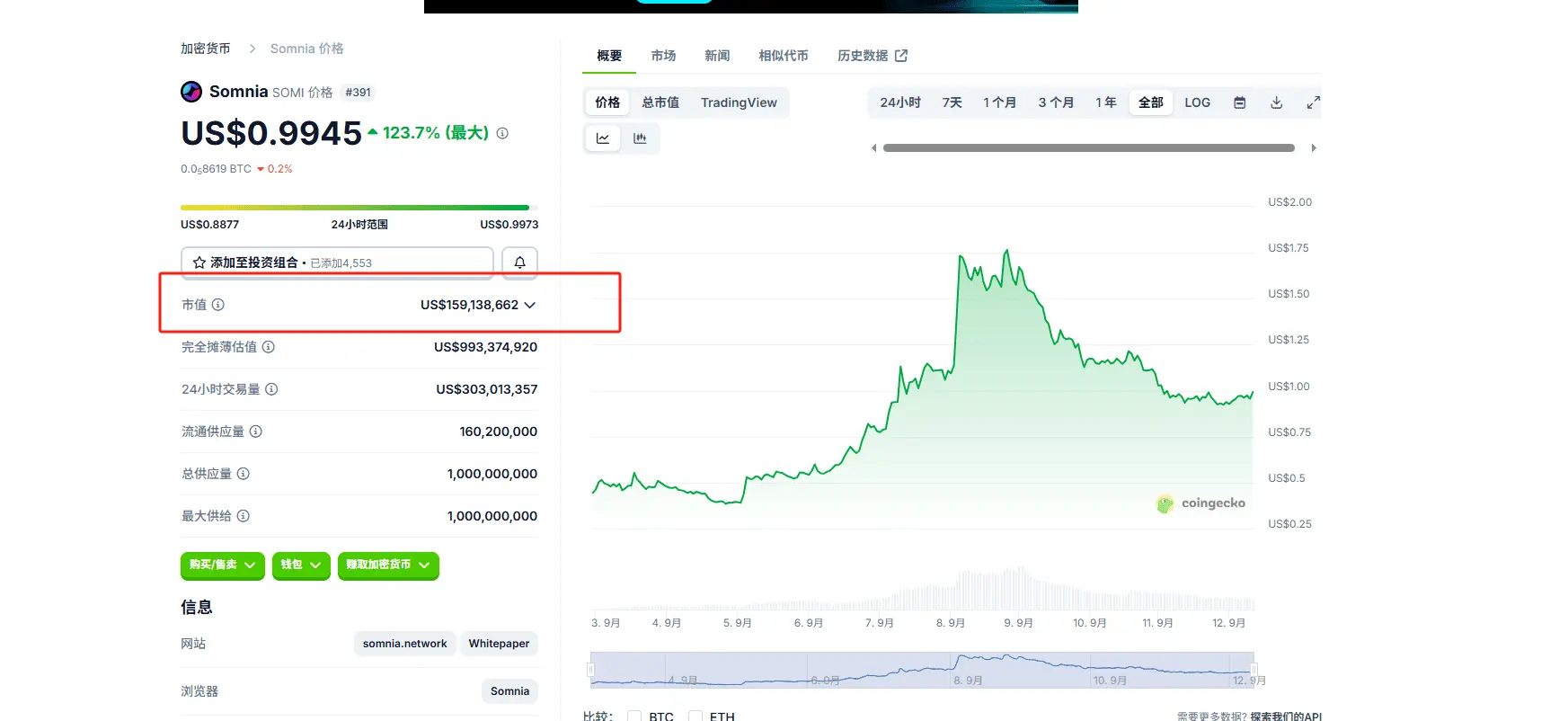1568x721 pixels.
Task: Click the 加密货币 breadcrumb link
Action: click(x=206, y=49)
